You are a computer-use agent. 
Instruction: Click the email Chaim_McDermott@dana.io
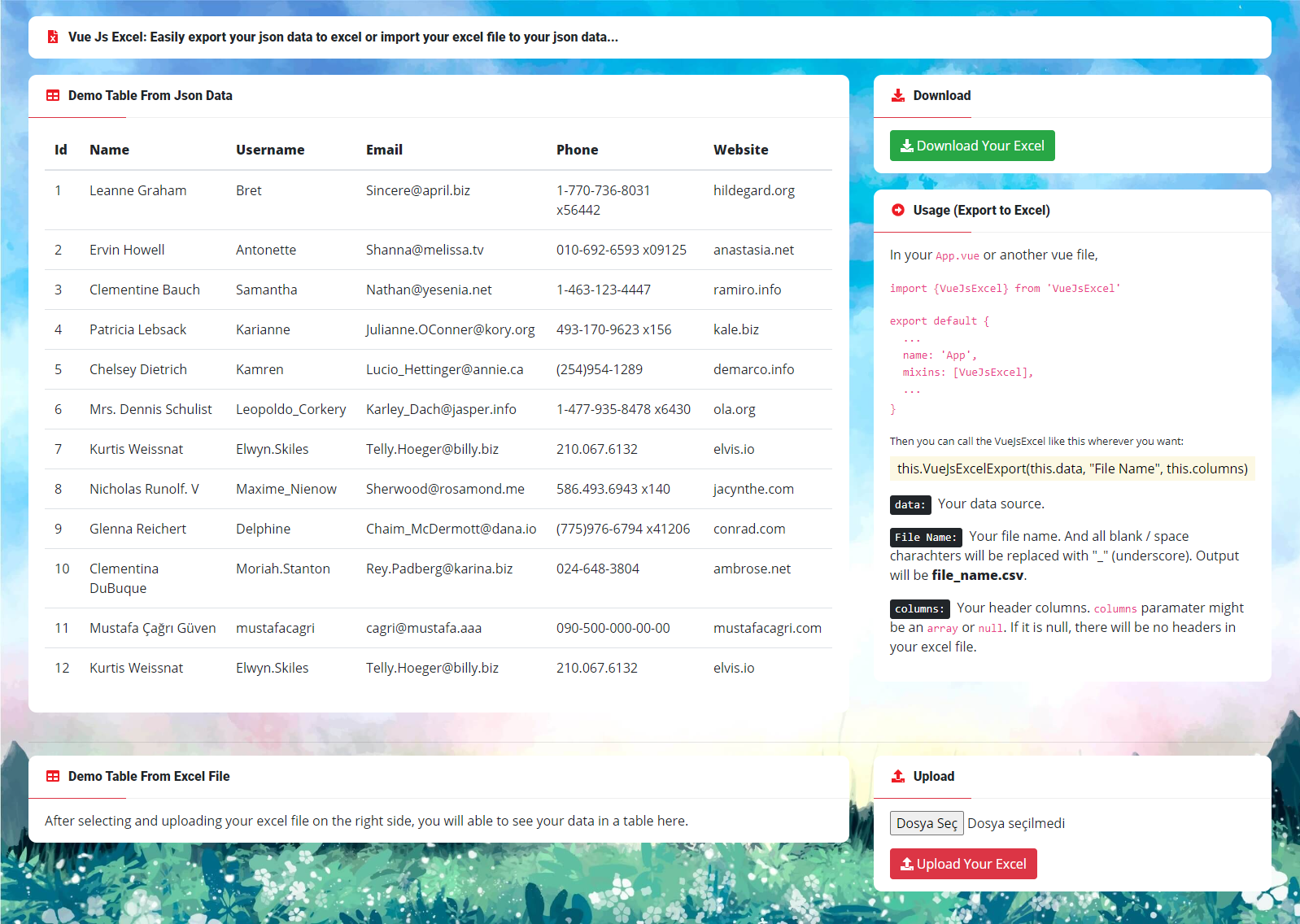(452, 529)
